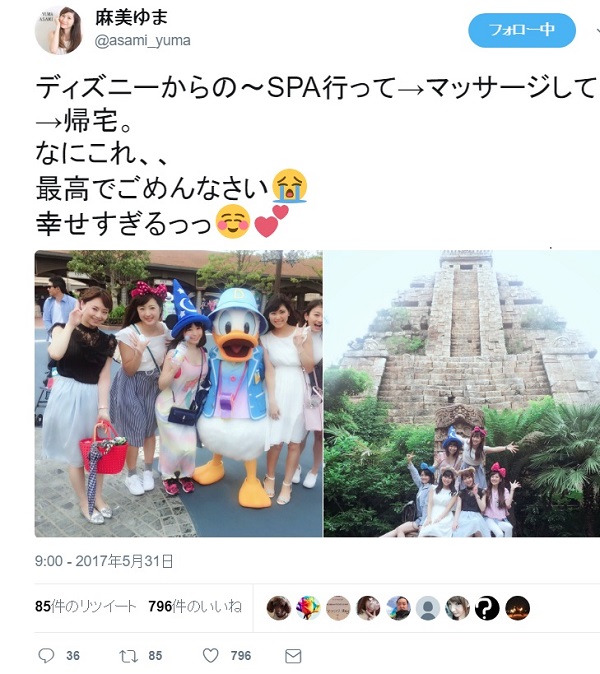The image size is (600, 674).
Task: Open the rainbow rose avatar in likers
Action: pyautogui.click(x=308, y=608)
